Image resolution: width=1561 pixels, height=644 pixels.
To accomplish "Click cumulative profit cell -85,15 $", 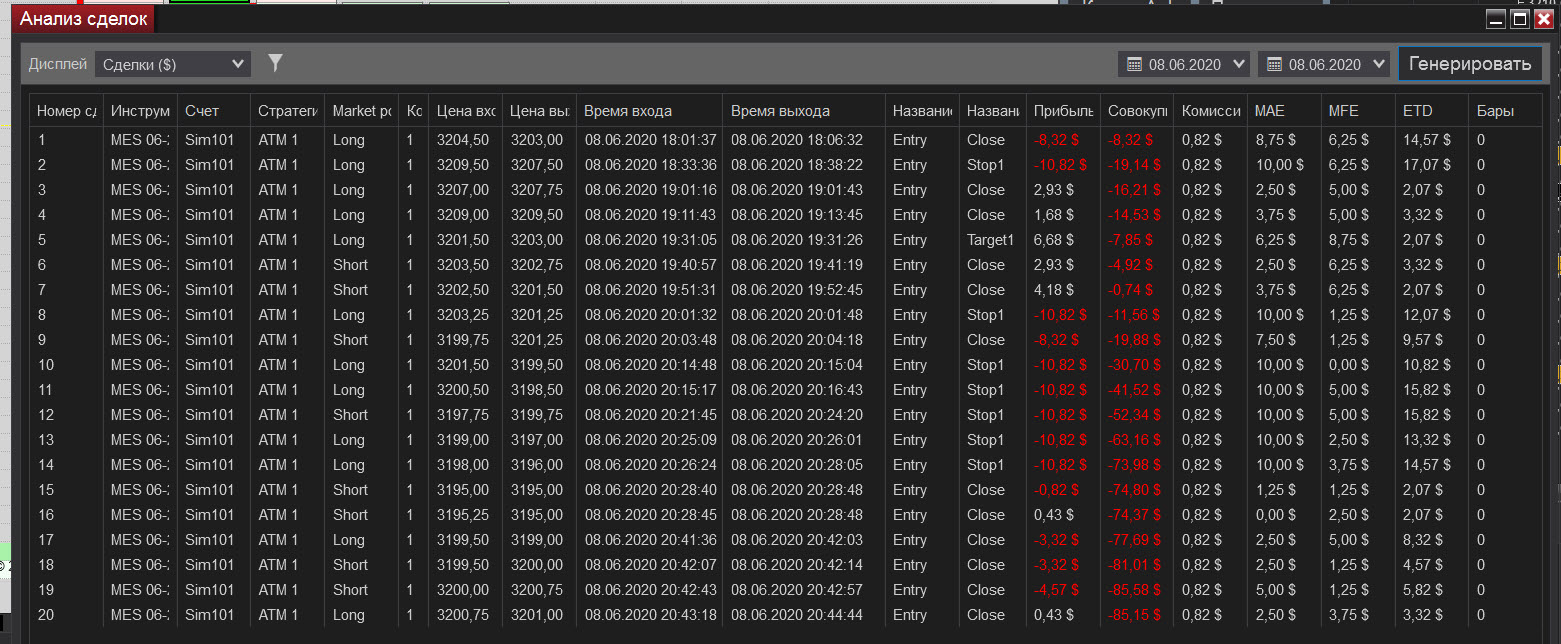I will (1134, 615).
